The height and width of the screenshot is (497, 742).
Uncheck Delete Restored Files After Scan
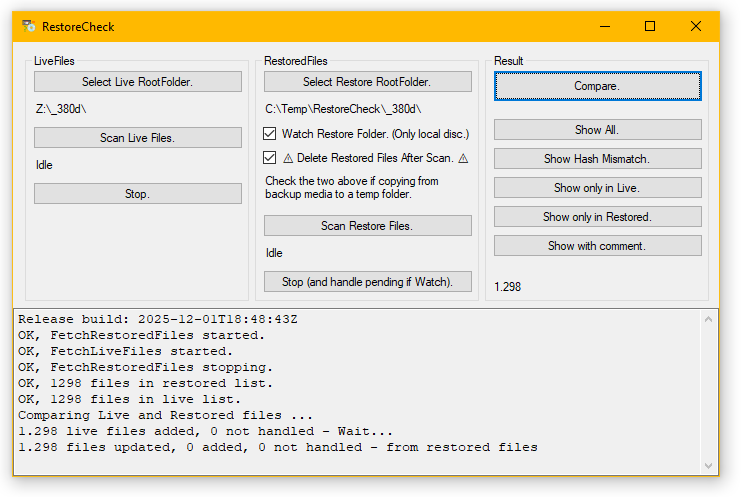tap(270, 158)
